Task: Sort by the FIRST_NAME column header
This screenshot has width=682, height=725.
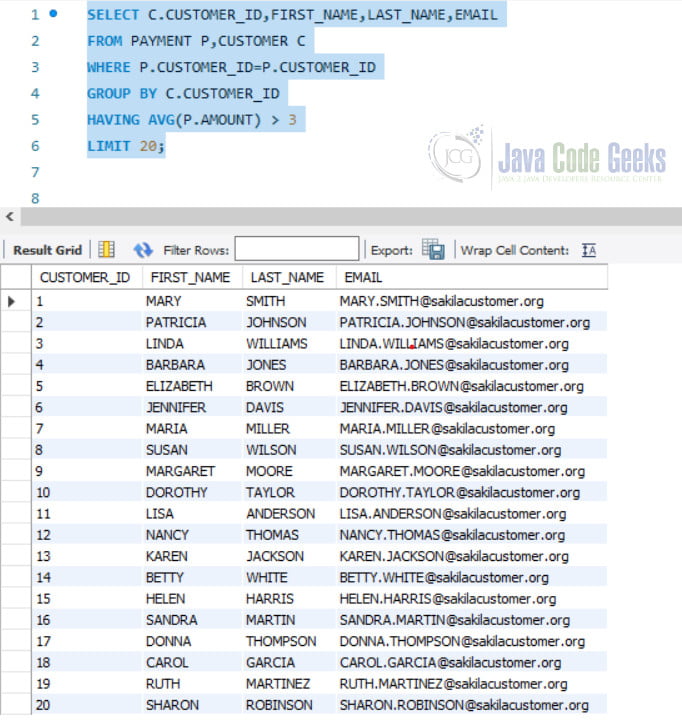Action: tap(190, 277)
